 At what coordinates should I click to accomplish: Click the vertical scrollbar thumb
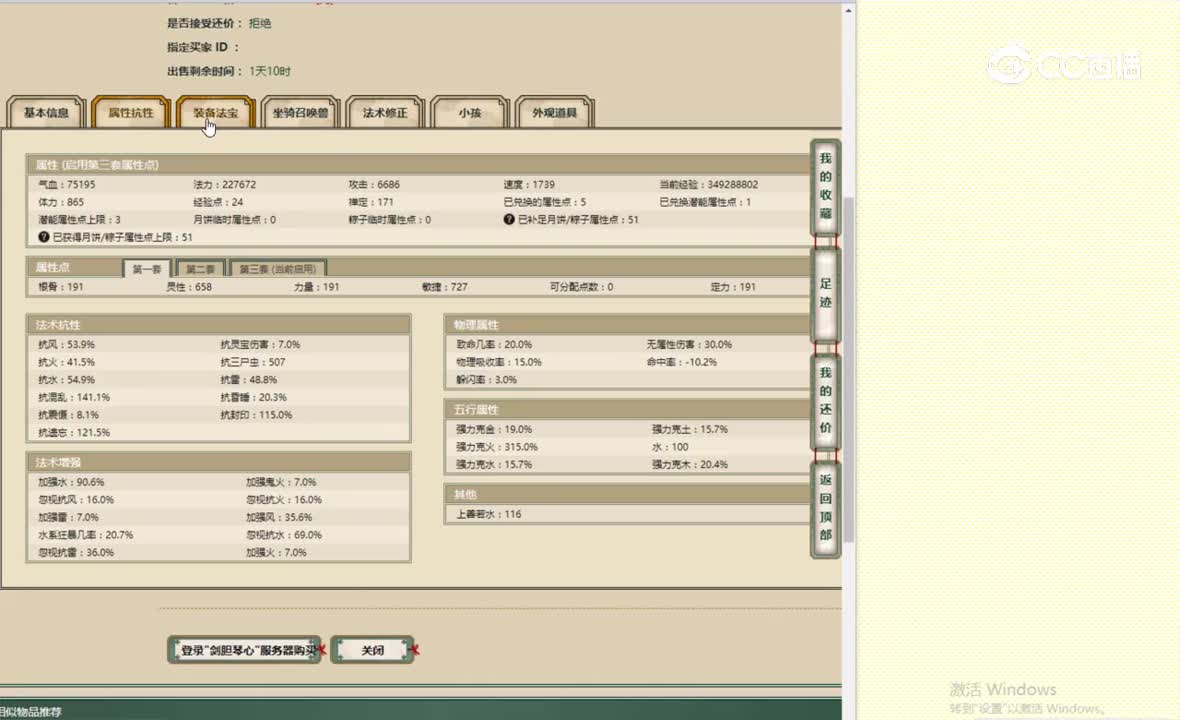click(849, 369)
